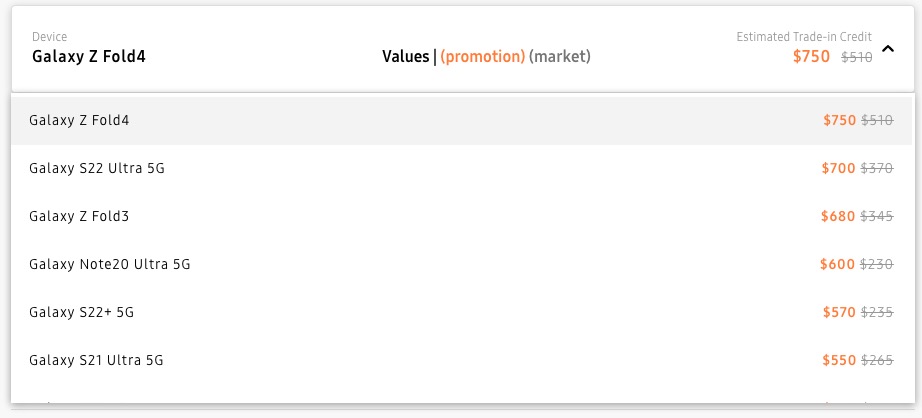Select Galaxy S21 Ultra 5G option
This screenshot has width=922, height=418.
point(96,361)
